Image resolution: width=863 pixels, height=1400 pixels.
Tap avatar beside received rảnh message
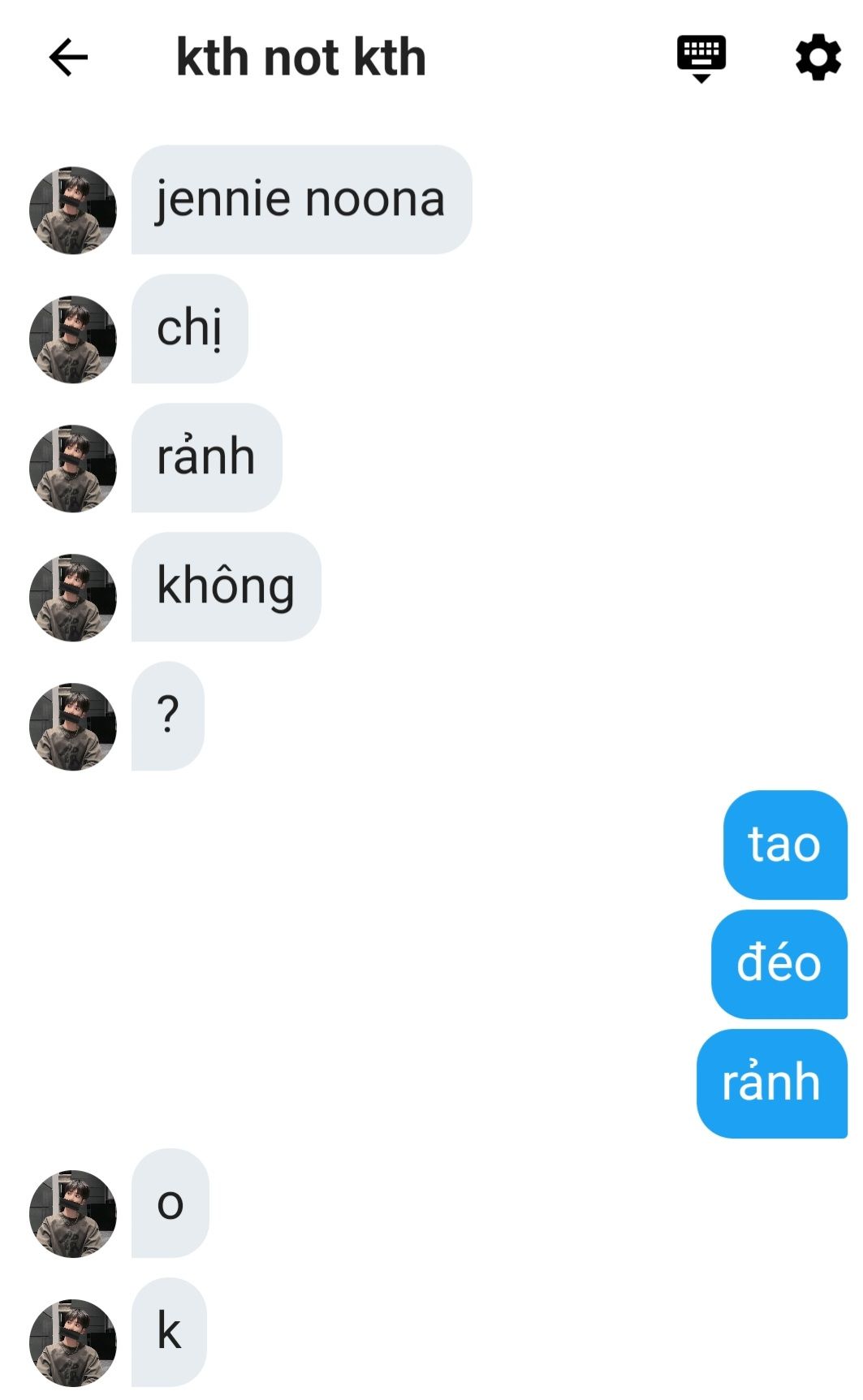click(x=73, y=469)
